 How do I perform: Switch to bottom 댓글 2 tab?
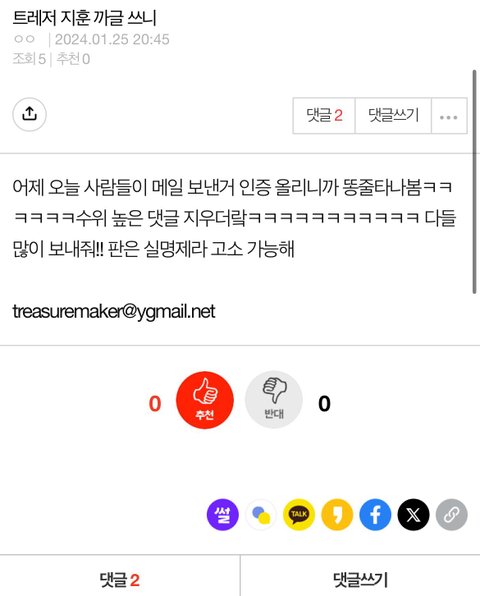click(x=120, y=579)
